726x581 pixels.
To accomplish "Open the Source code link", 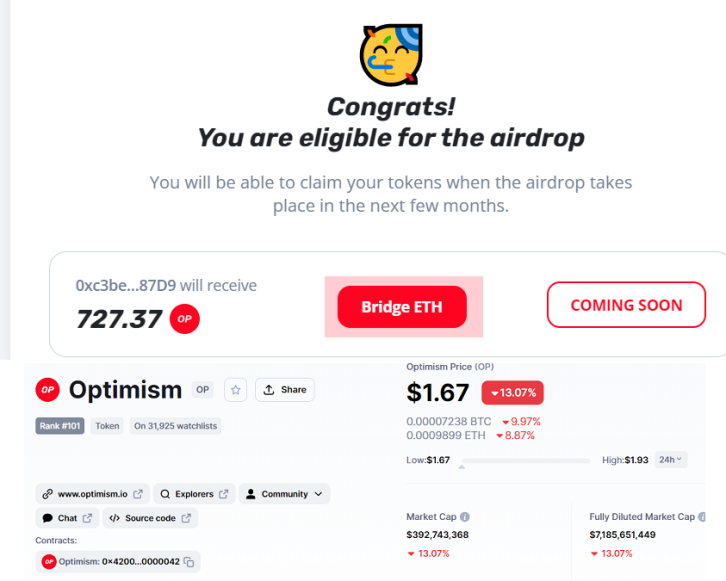I will point(150,518).
